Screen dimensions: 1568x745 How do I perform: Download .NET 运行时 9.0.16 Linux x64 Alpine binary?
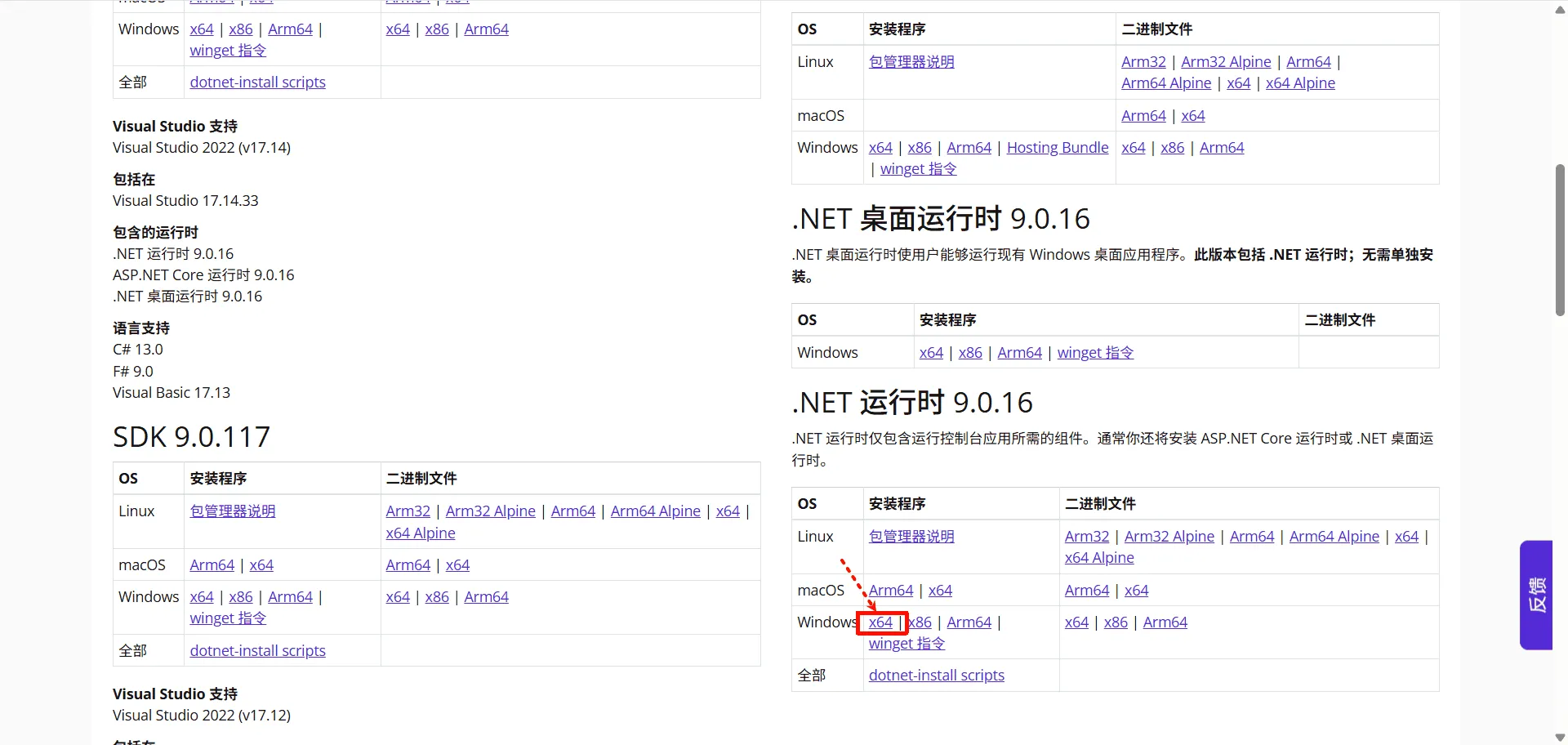[1099, 558]
